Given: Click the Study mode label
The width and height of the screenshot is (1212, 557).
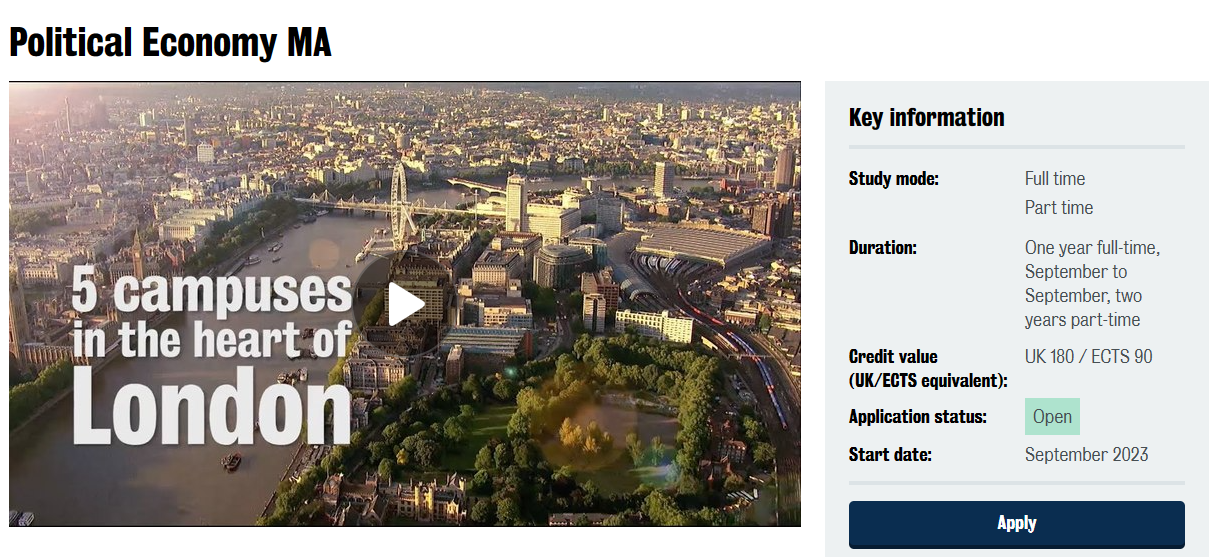Looking at the screenshot, I should coord(893,179).
